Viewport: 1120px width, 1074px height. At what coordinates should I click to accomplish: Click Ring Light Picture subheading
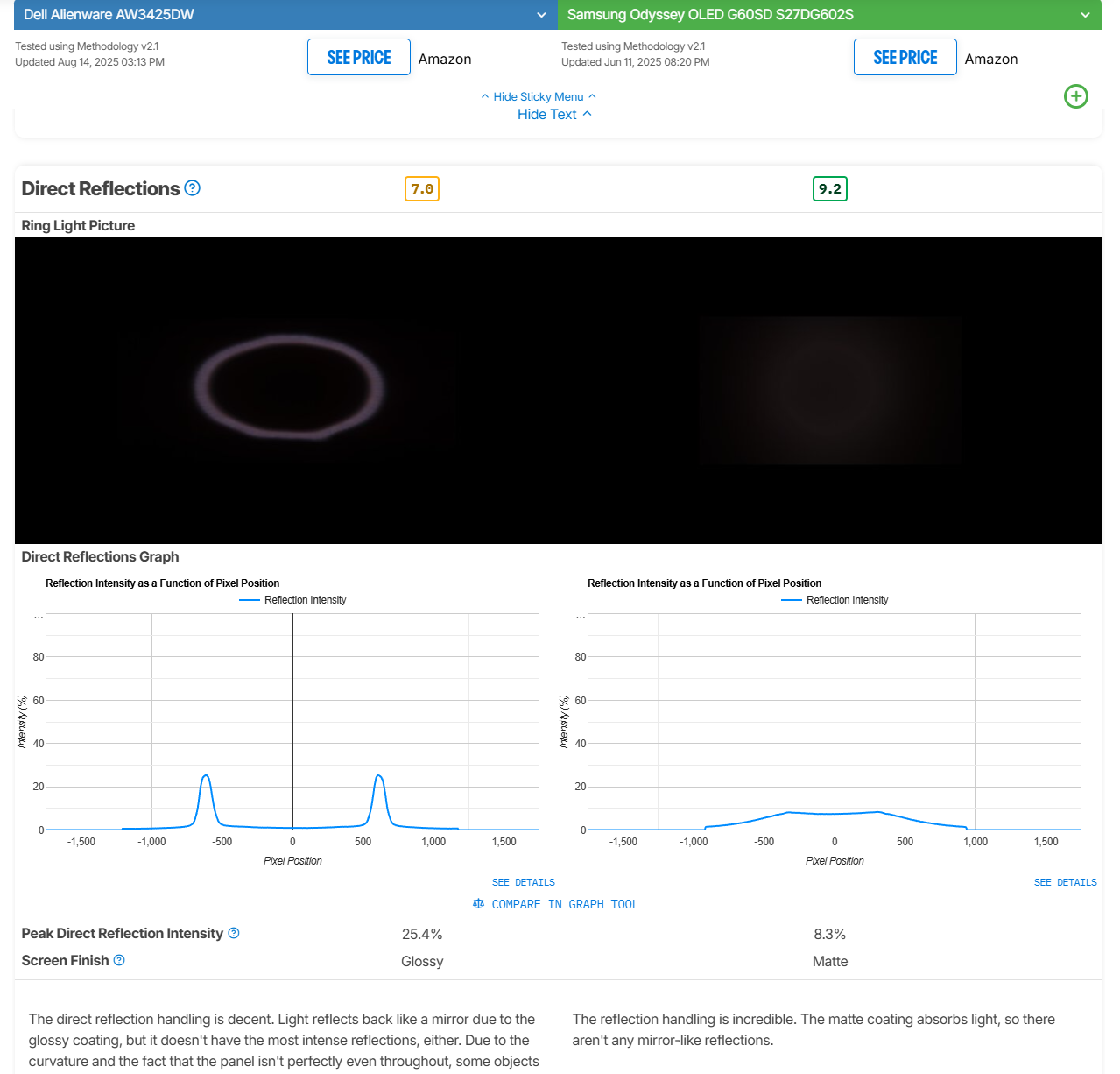click(x=78, y=225)
